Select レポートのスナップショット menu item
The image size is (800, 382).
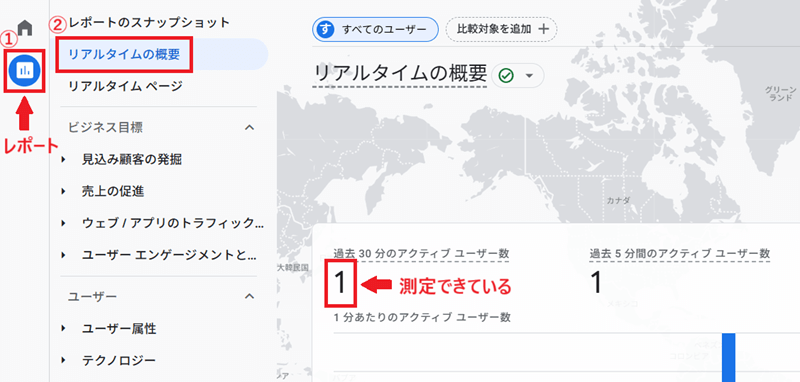pyautogui.click(x=149, y=22)
